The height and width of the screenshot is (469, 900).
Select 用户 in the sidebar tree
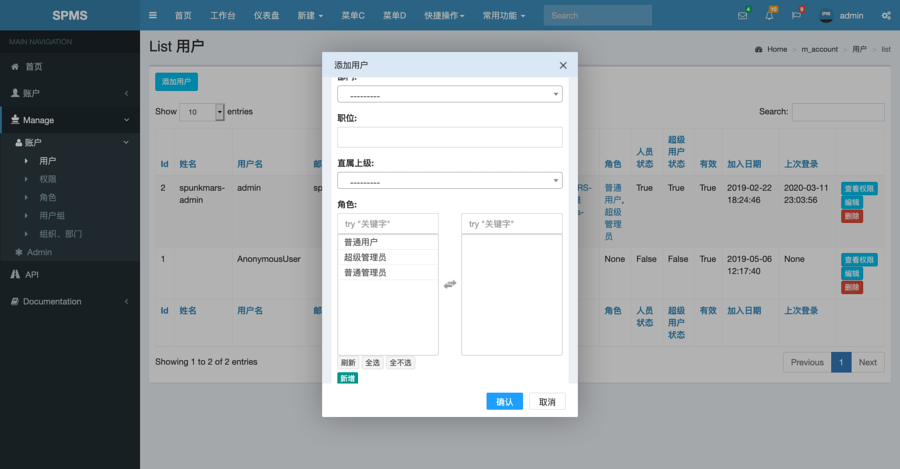[x=47, y=161]
